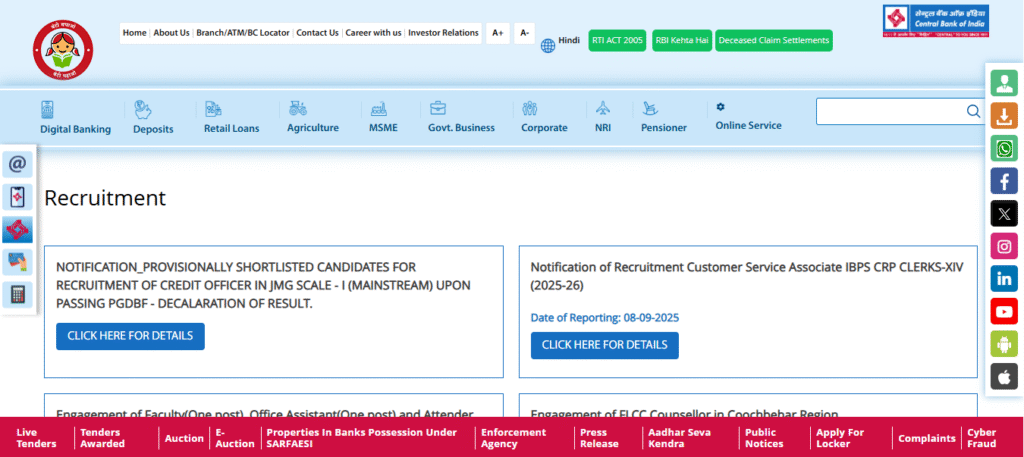Image resolution: width=1024 pixels, height=457 pixels.
Task: Click details button for IBPS CRP Clerks notification
Action: [604, 345]
